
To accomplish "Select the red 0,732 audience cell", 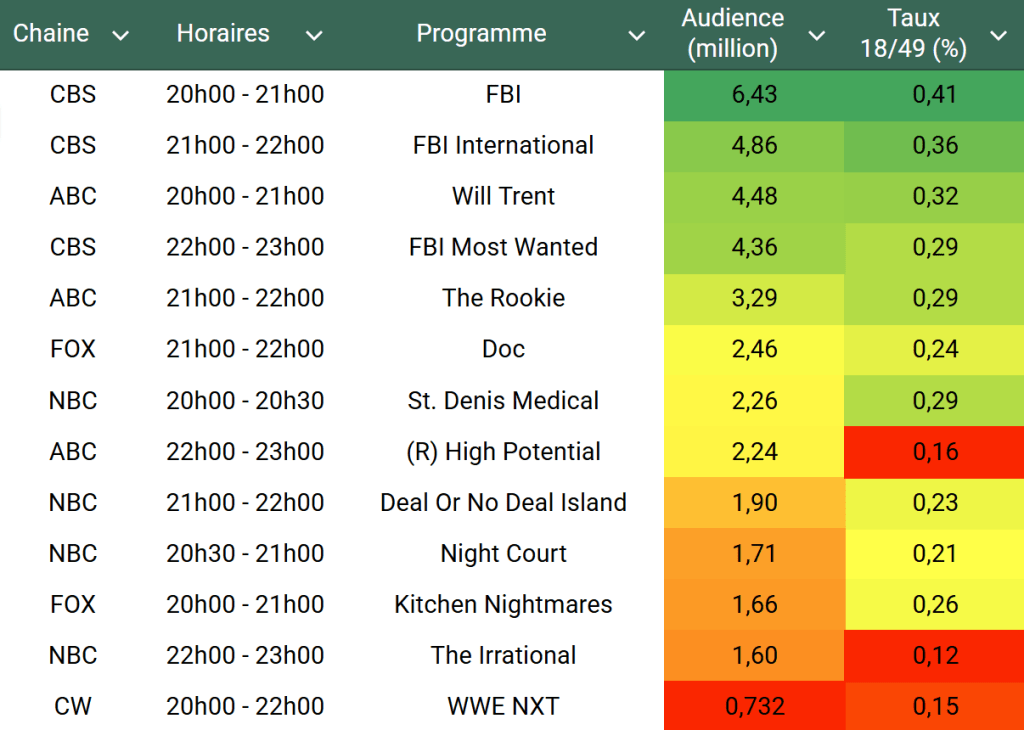I will (x=754, y=707).
